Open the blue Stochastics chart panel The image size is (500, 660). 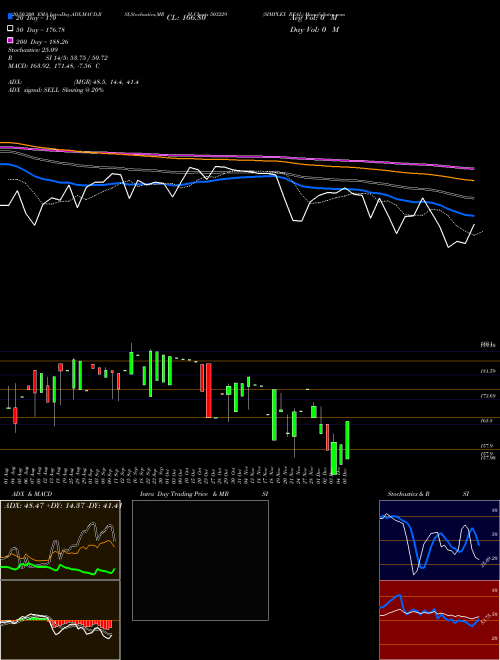[x=439, y=540]
